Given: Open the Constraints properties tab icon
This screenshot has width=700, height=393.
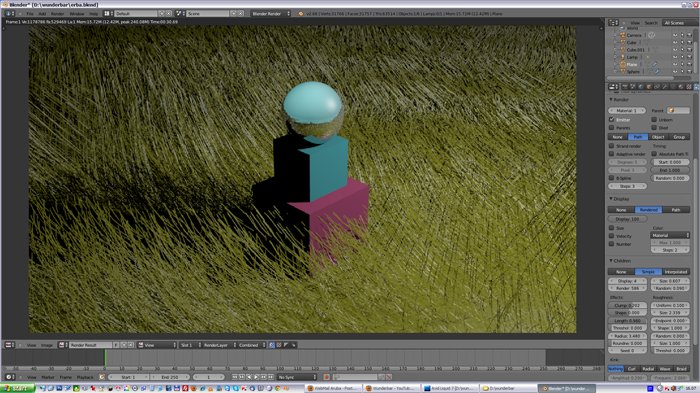Looking at the screenshot, I should [x=657, y=87].
